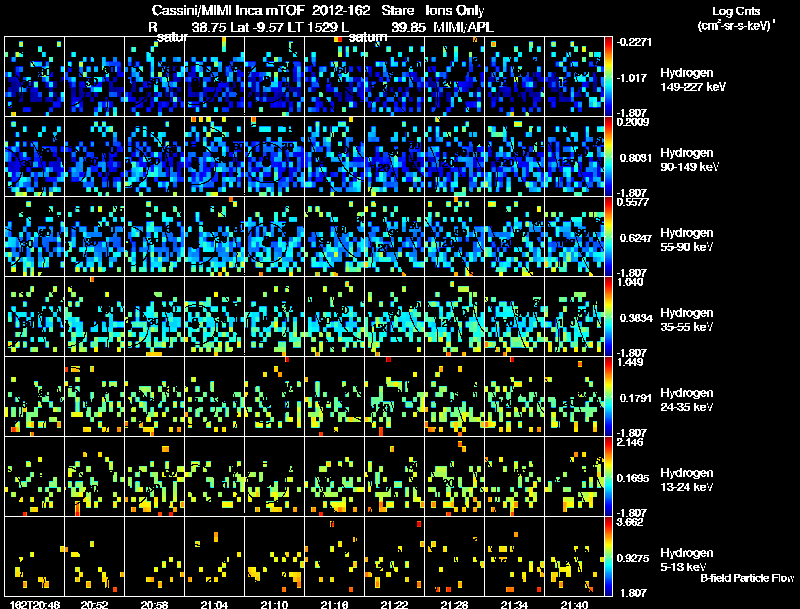
Task: Click the 55-90 keV row color bar
Action: click(x=608, y=237)
